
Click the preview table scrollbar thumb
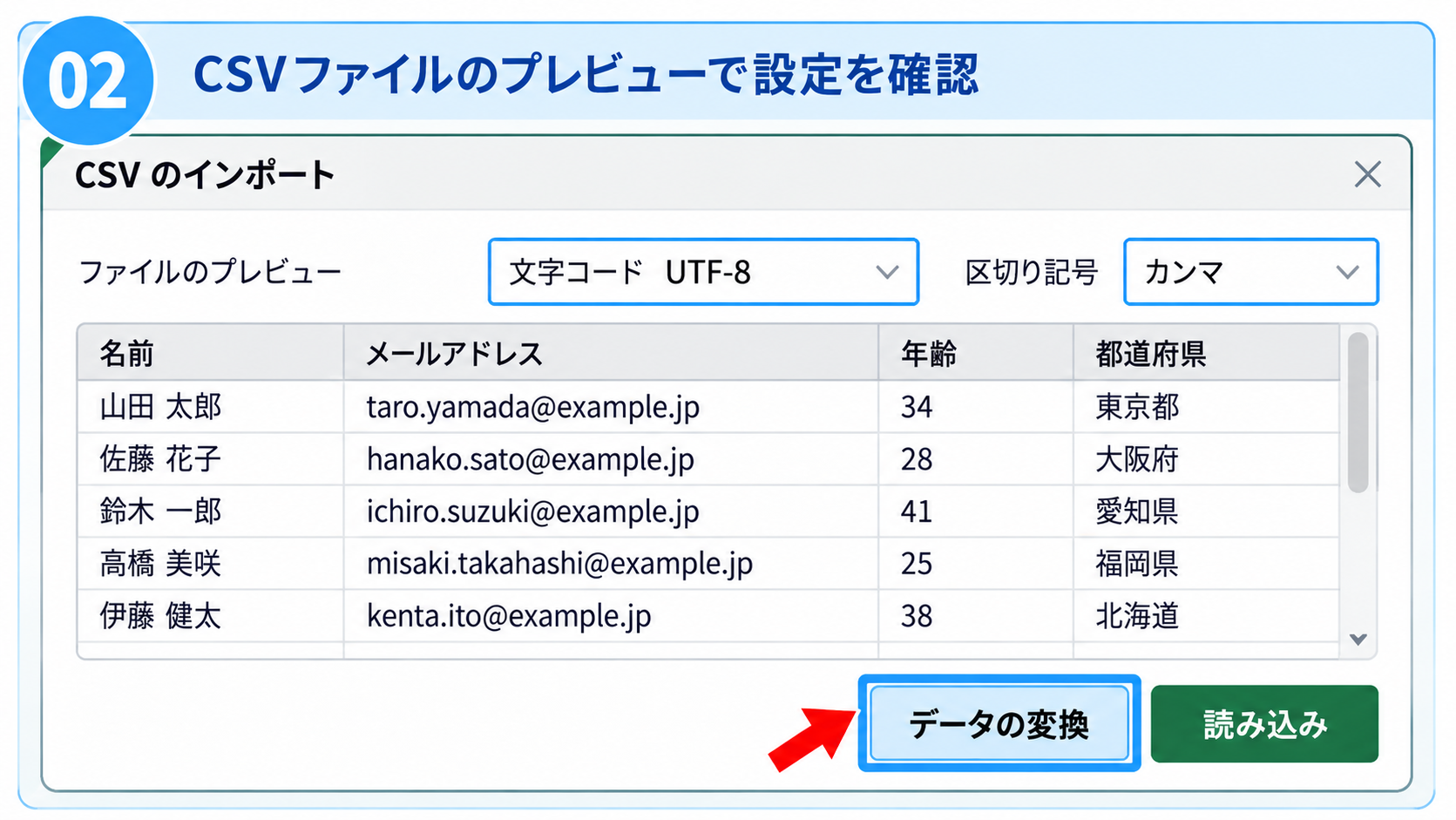click(x=1358, y=413)
